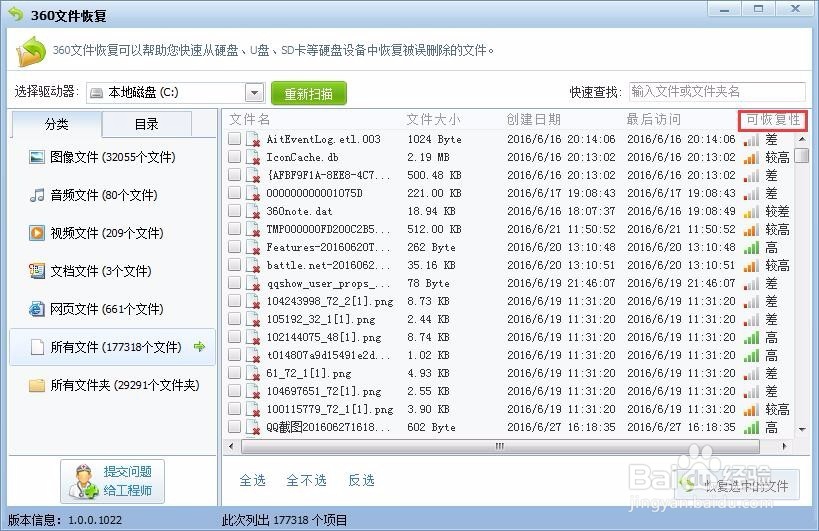This screenshot has height=531, width=819.
Task: Click recoverability bars for Features-20160620T row
Action: pos(751,247)
